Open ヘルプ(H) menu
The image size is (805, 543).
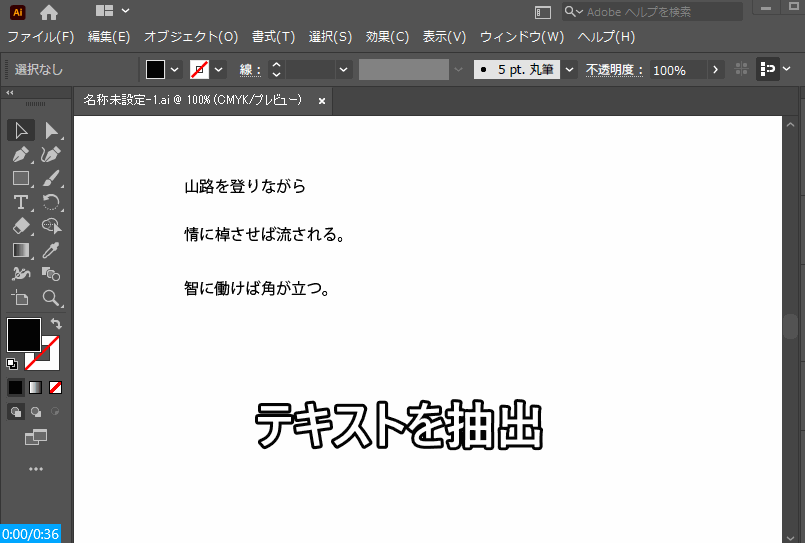pyautogui.click(x=606, y=37)
